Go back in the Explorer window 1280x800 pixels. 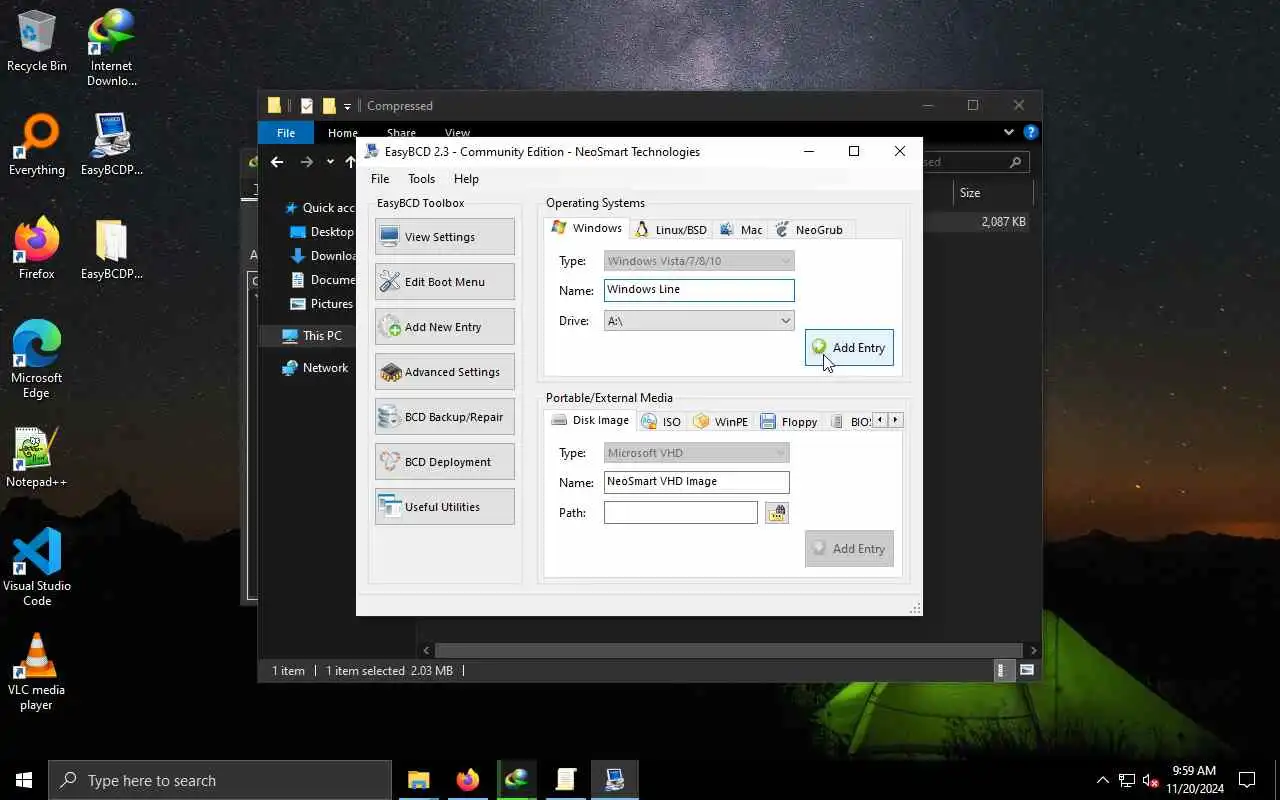coord(277,162)
